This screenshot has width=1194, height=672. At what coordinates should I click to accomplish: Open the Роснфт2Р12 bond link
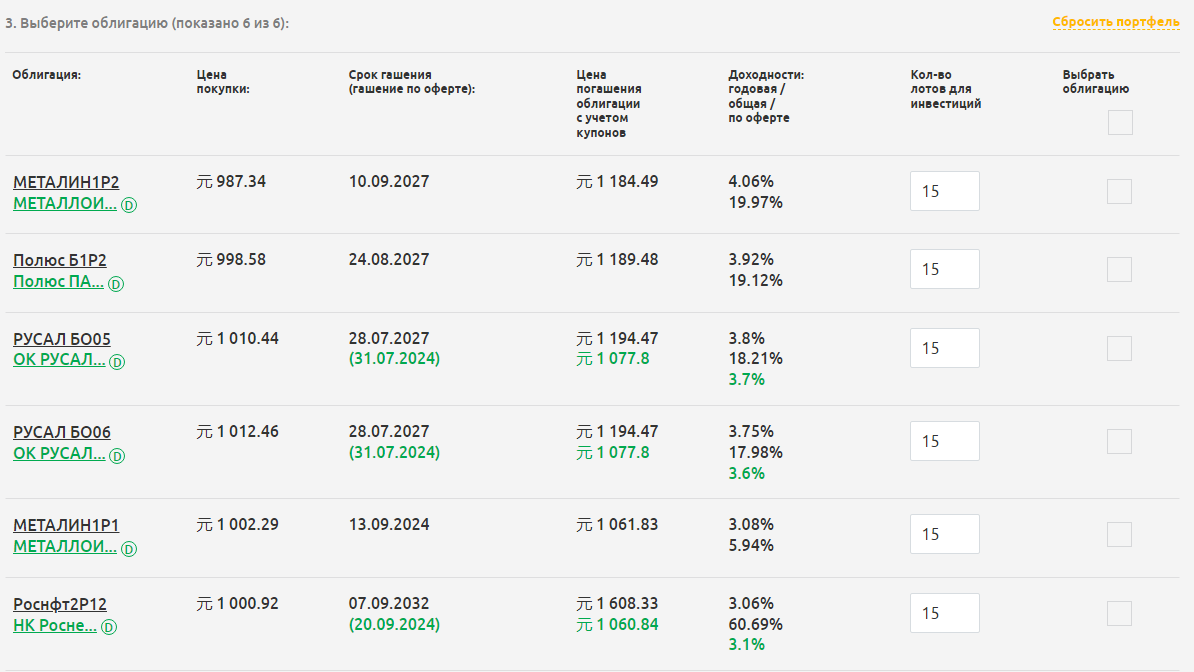tap(59, 604)
